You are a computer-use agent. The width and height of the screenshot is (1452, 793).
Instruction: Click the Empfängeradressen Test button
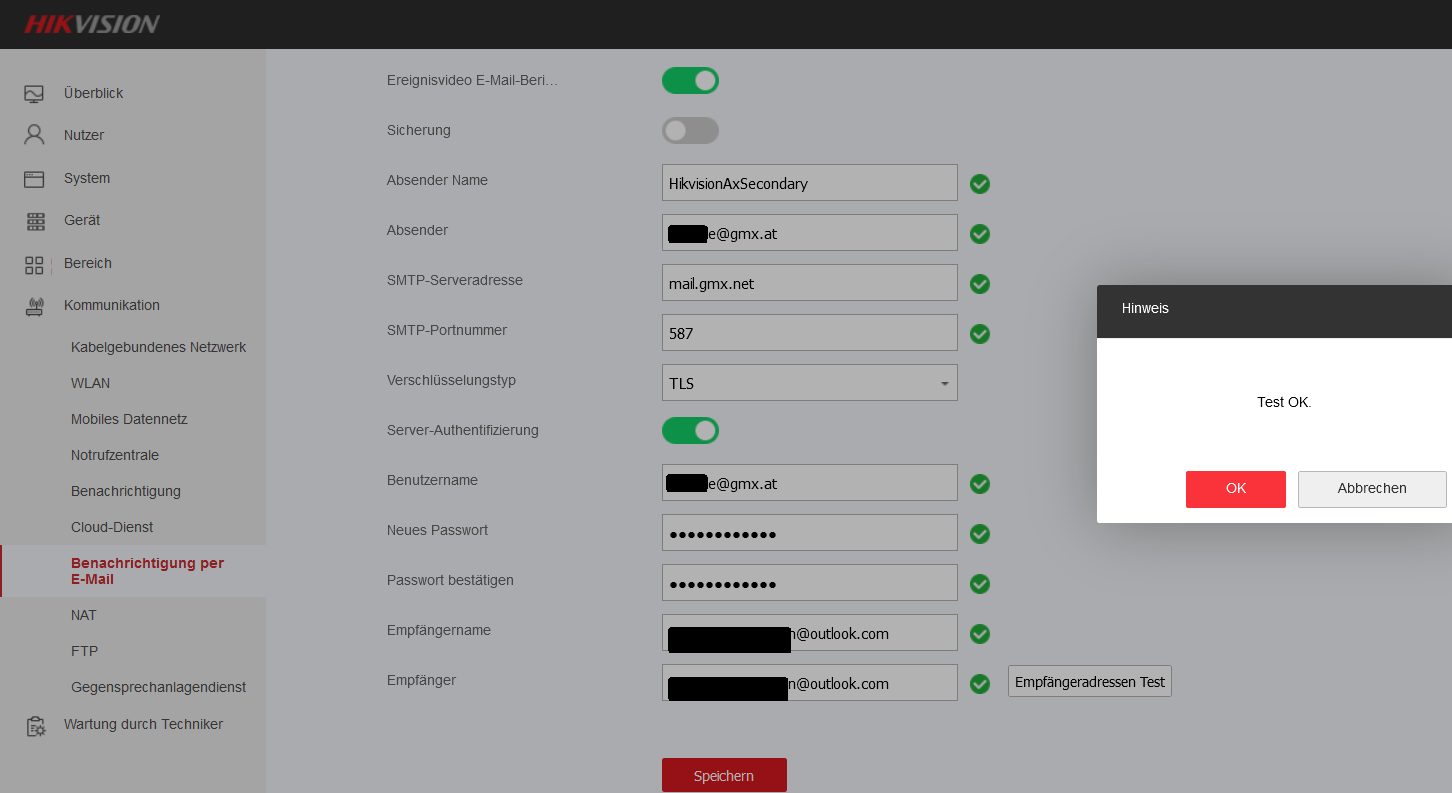tap(1089, 682)
